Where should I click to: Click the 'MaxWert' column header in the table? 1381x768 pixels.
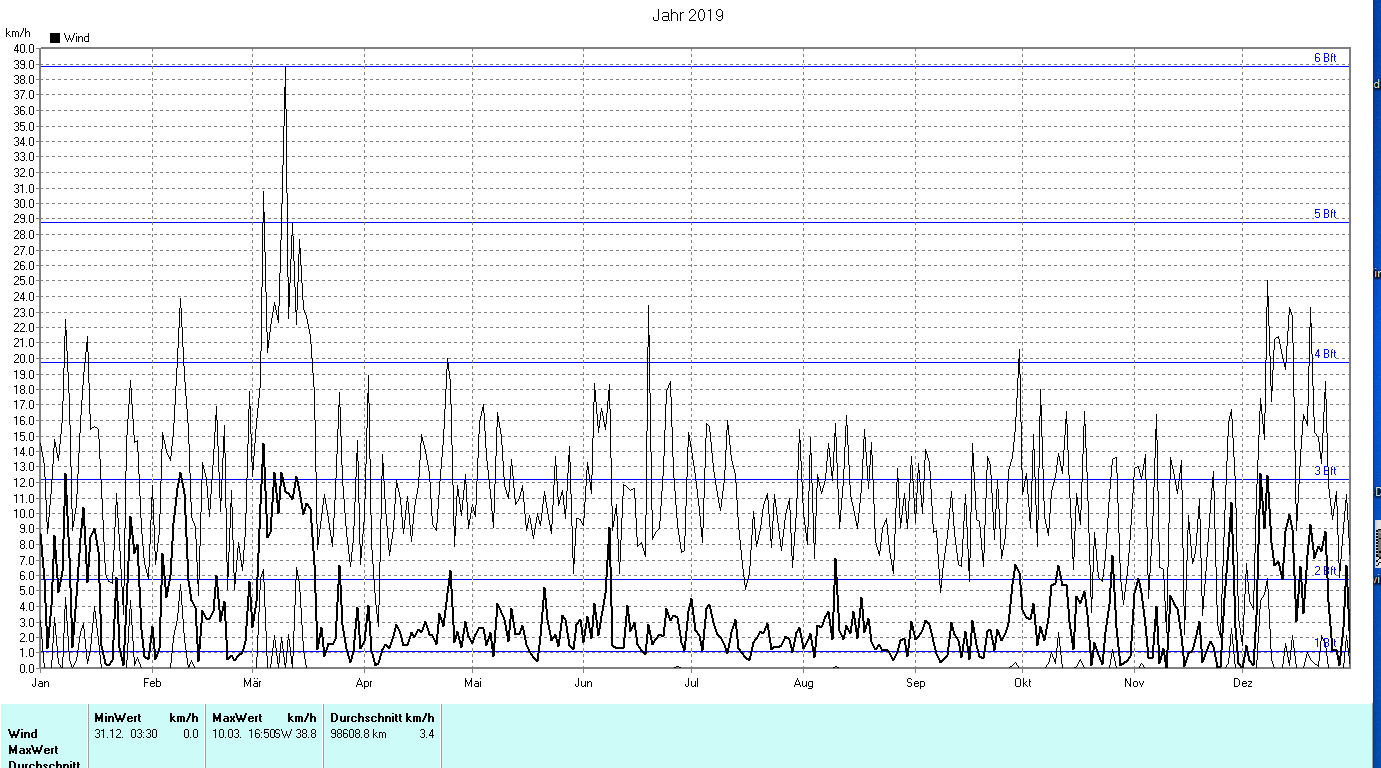tap(238, 718)
